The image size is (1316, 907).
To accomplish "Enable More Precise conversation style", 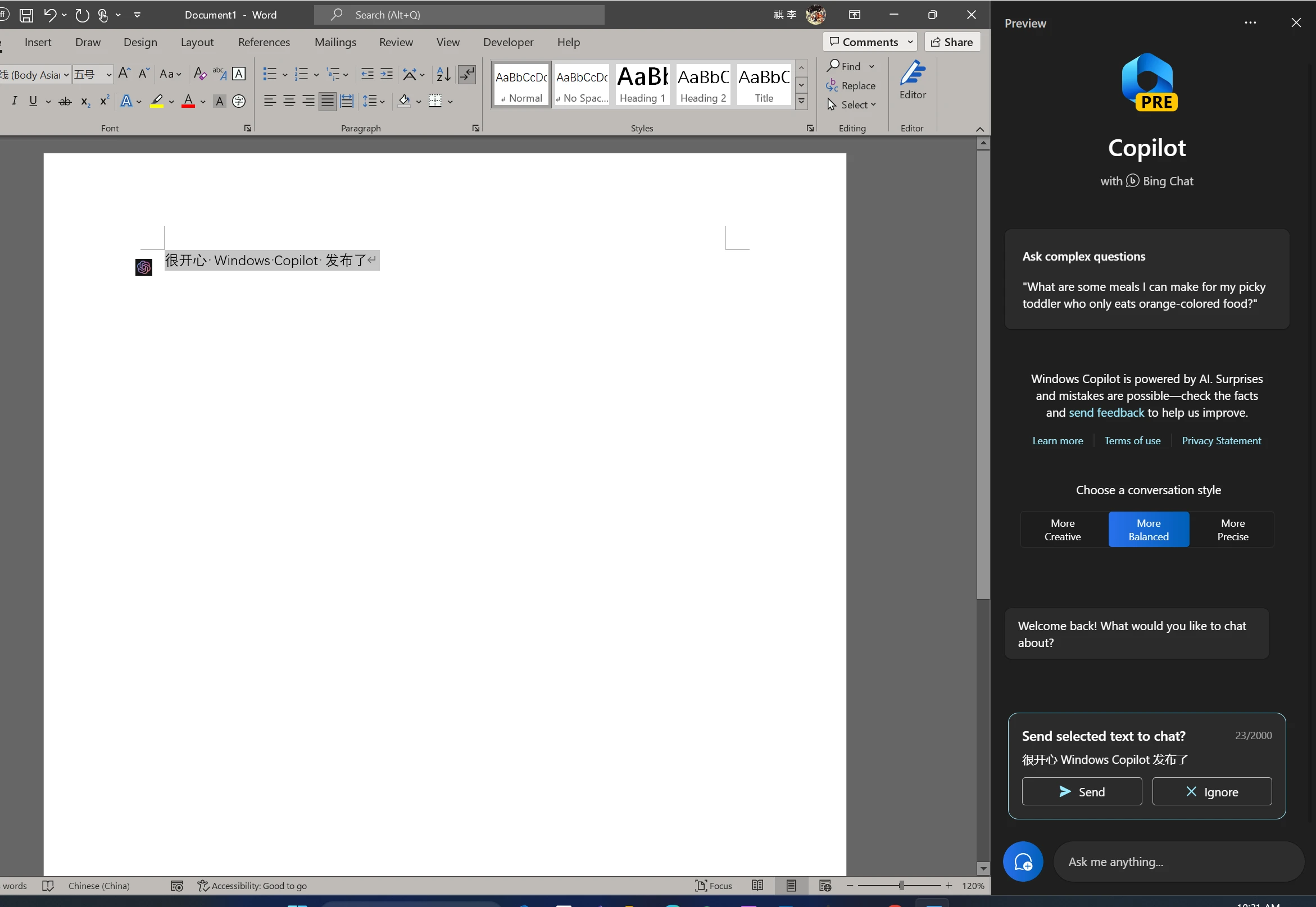I will pos(1233,529).
